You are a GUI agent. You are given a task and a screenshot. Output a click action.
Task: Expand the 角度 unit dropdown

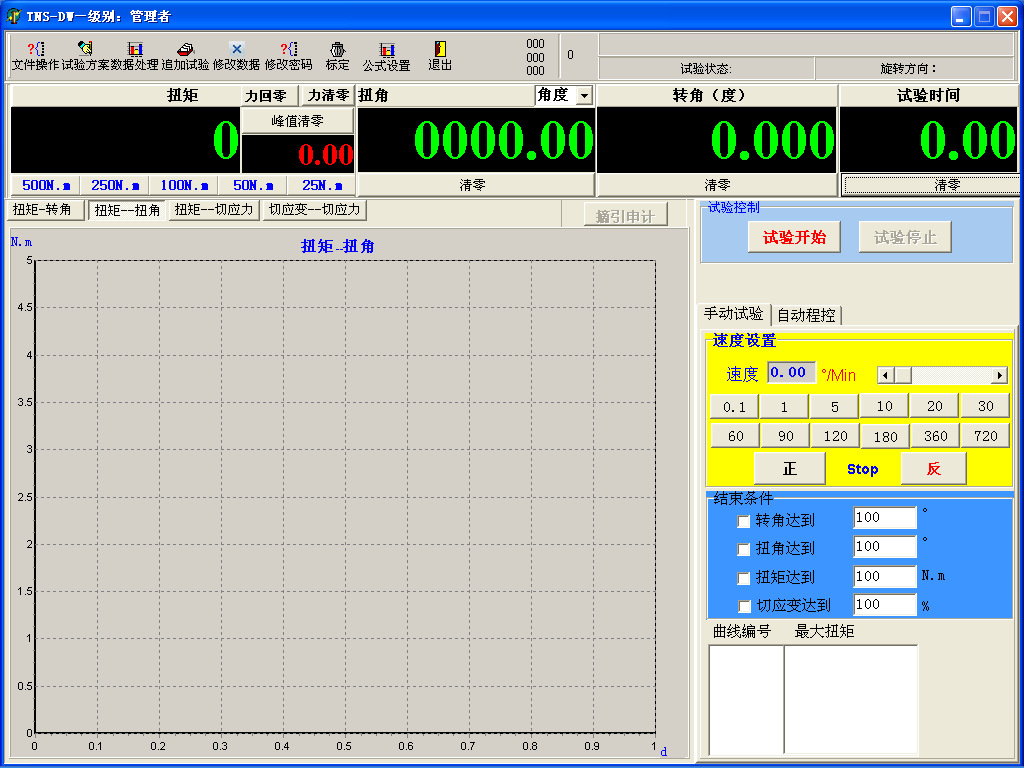pos(584,95)
